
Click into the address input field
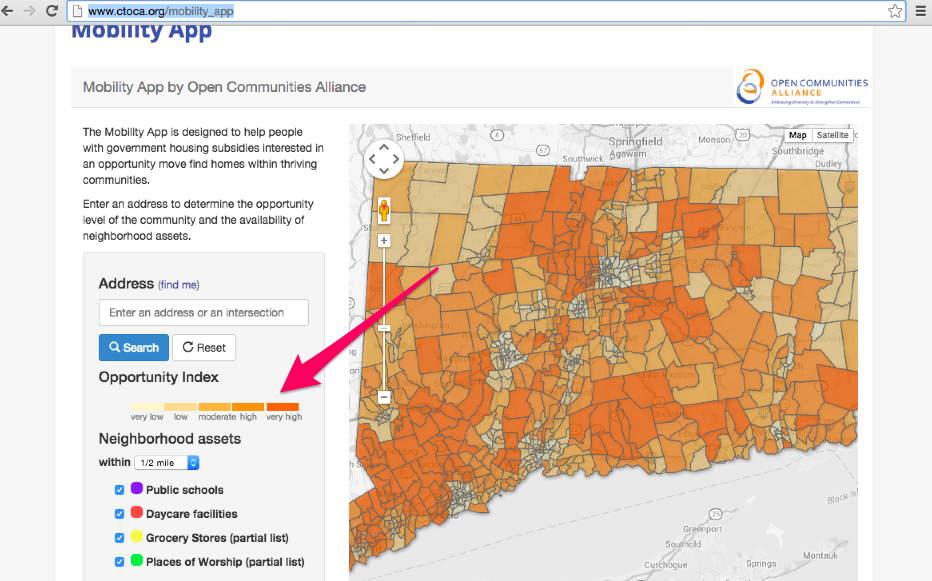coord(204,312)
